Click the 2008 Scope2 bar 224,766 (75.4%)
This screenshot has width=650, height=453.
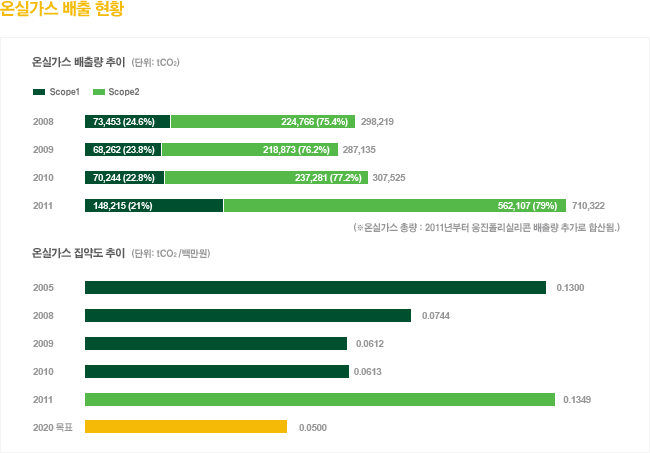coord(263,121)
